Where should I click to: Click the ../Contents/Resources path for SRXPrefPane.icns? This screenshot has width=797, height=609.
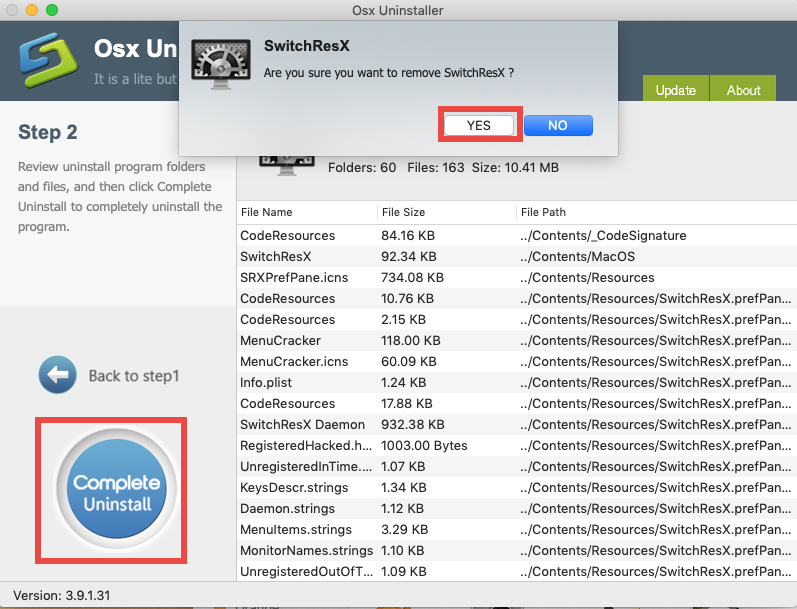point(587,278)
